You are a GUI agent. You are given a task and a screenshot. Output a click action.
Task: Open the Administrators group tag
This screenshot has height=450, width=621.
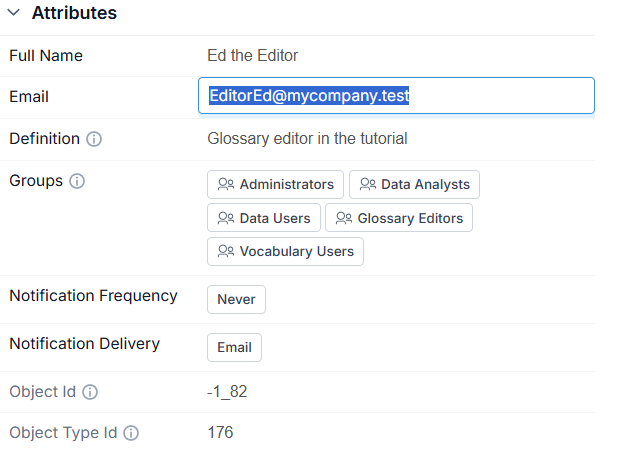click(x=275, y=185)
